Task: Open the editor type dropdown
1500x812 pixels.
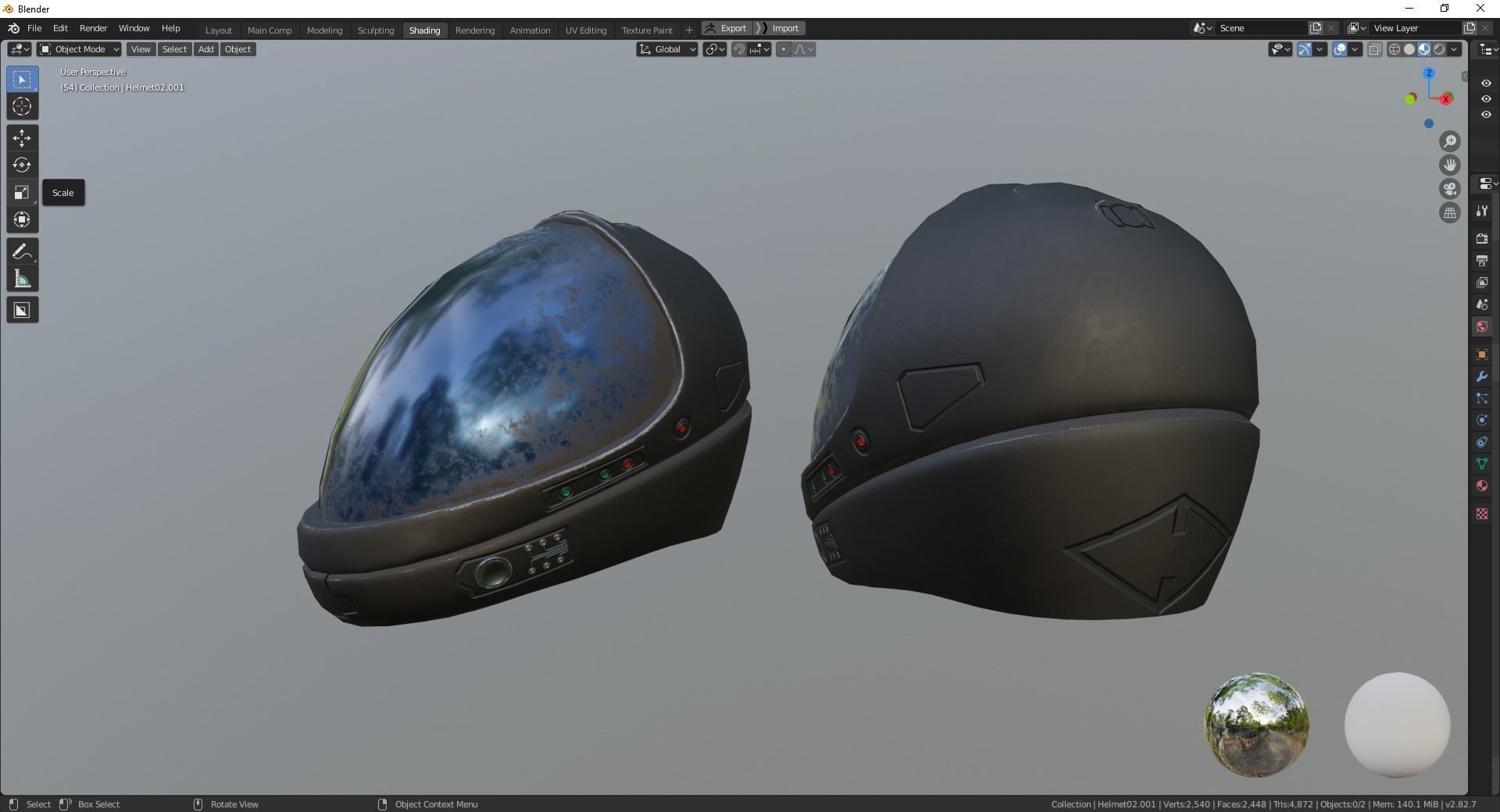Action: click(x=20, y=49)
